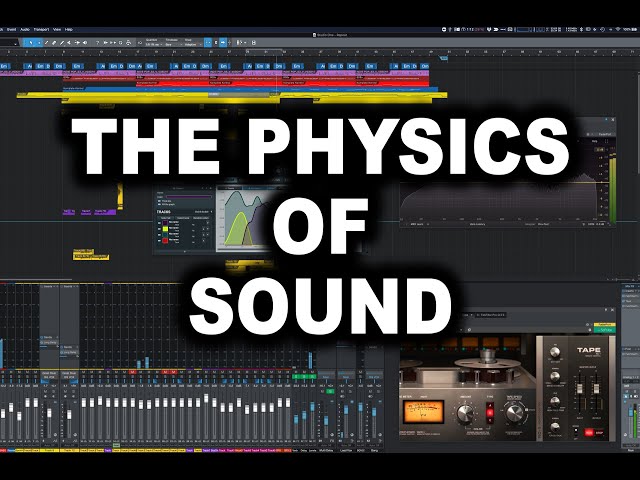Select the Eraser tool in toolbar
This screenshot has width=640, height=480.
click(54, 42)
